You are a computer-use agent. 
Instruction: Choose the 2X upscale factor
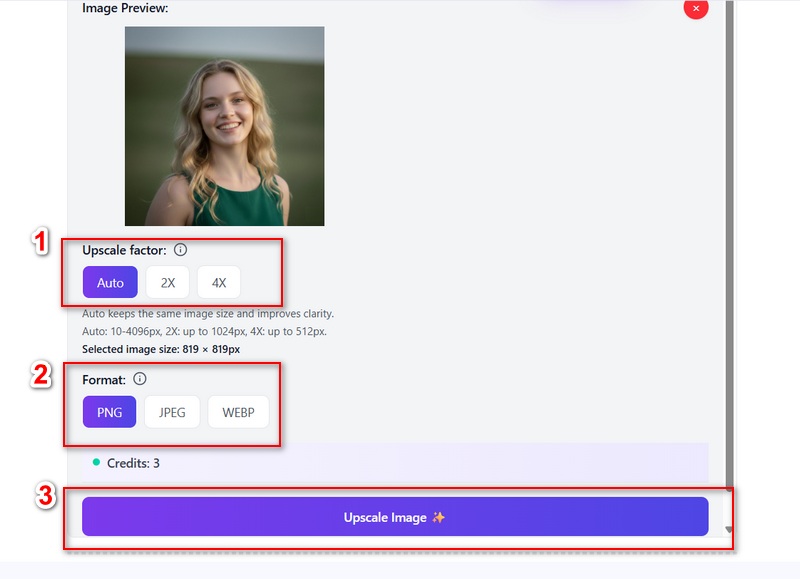(167, 282)
